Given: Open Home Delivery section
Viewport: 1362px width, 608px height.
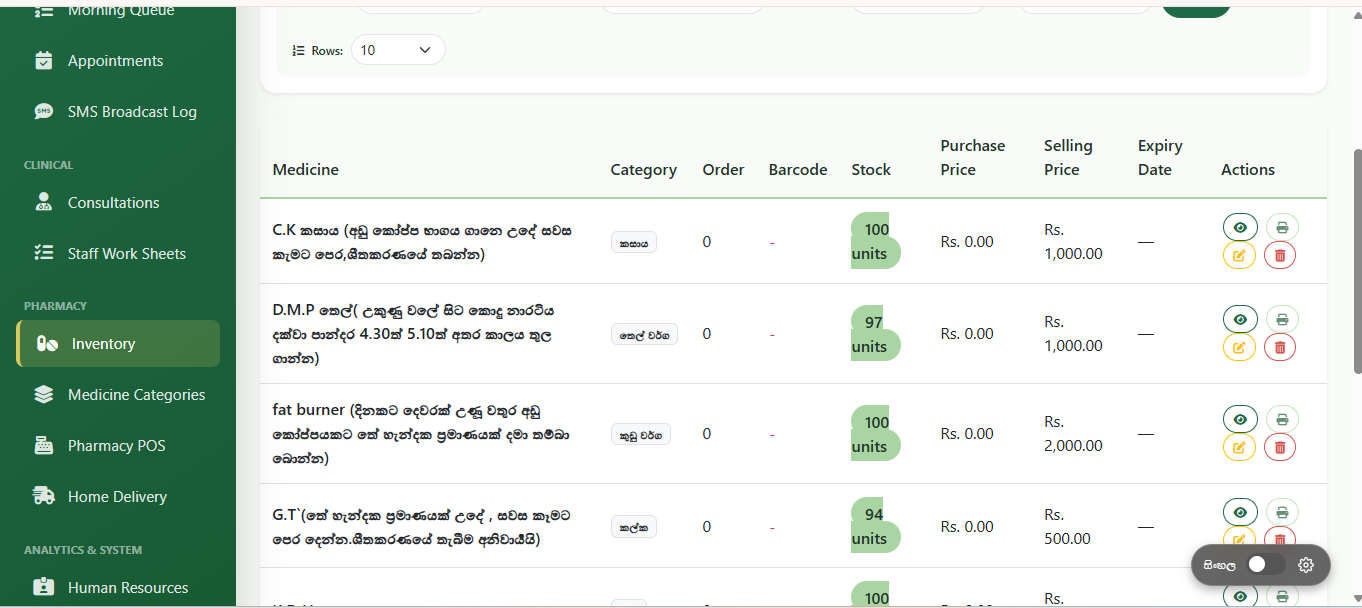Looking at the screenshot, I should [118, 497].
